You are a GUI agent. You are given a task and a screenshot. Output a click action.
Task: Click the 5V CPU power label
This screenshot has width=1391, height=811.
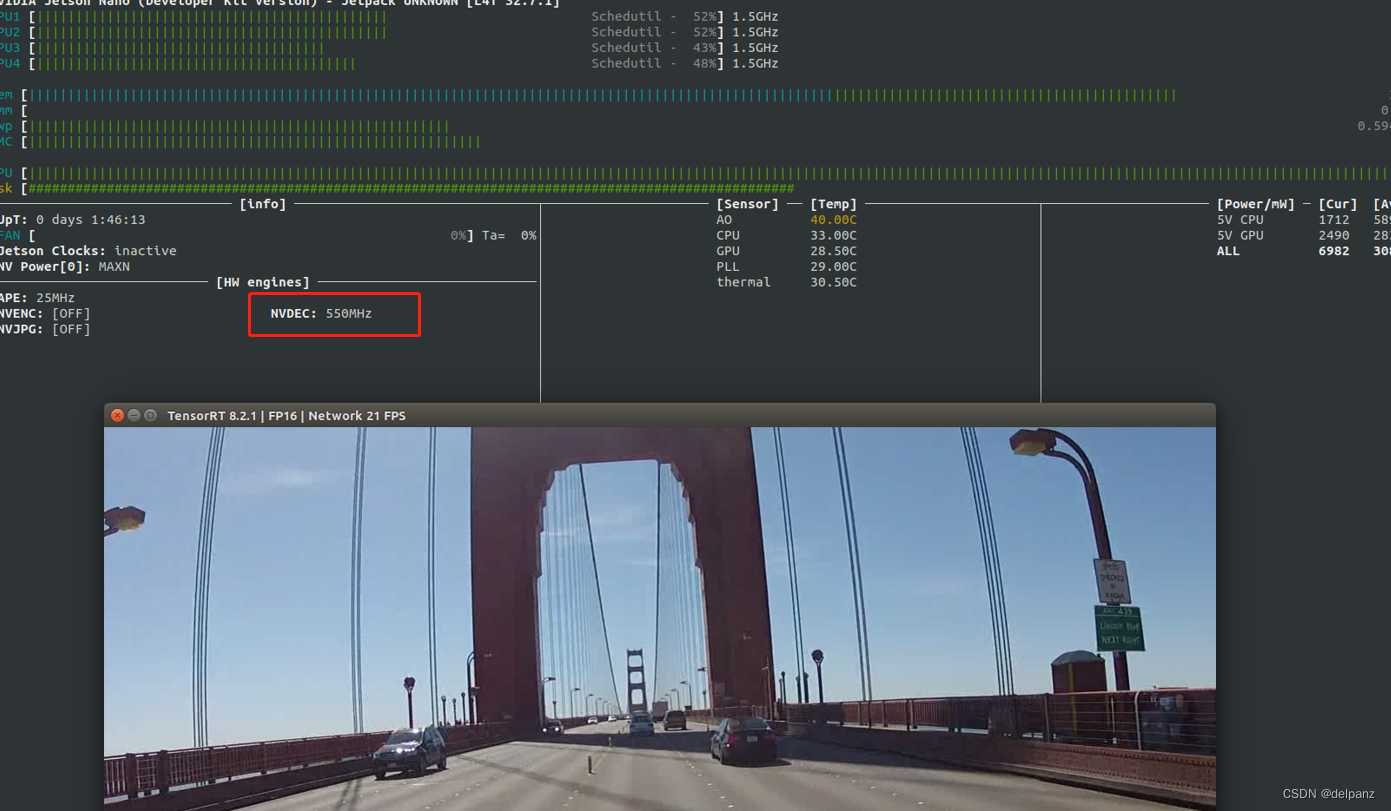point(1240,220)
